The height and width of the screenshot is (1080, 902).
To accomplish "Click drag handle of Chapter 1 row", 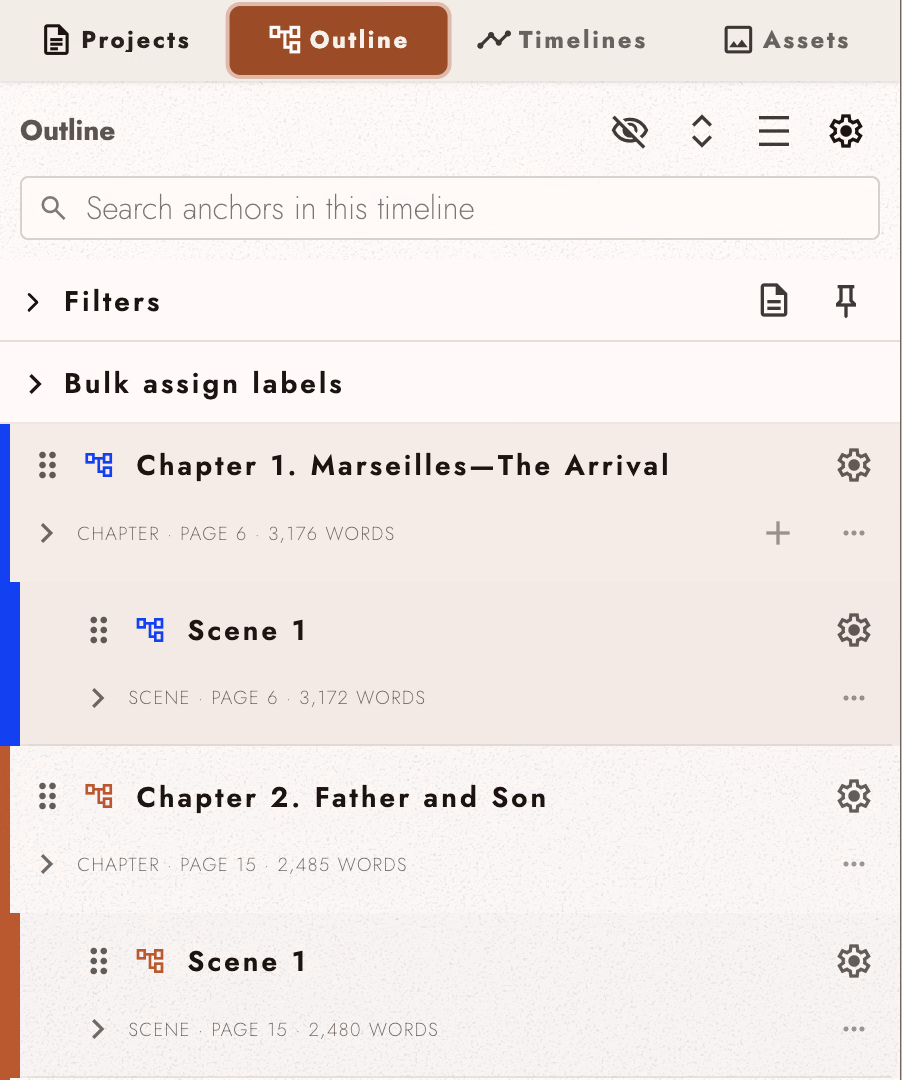I will coord(48,465).
